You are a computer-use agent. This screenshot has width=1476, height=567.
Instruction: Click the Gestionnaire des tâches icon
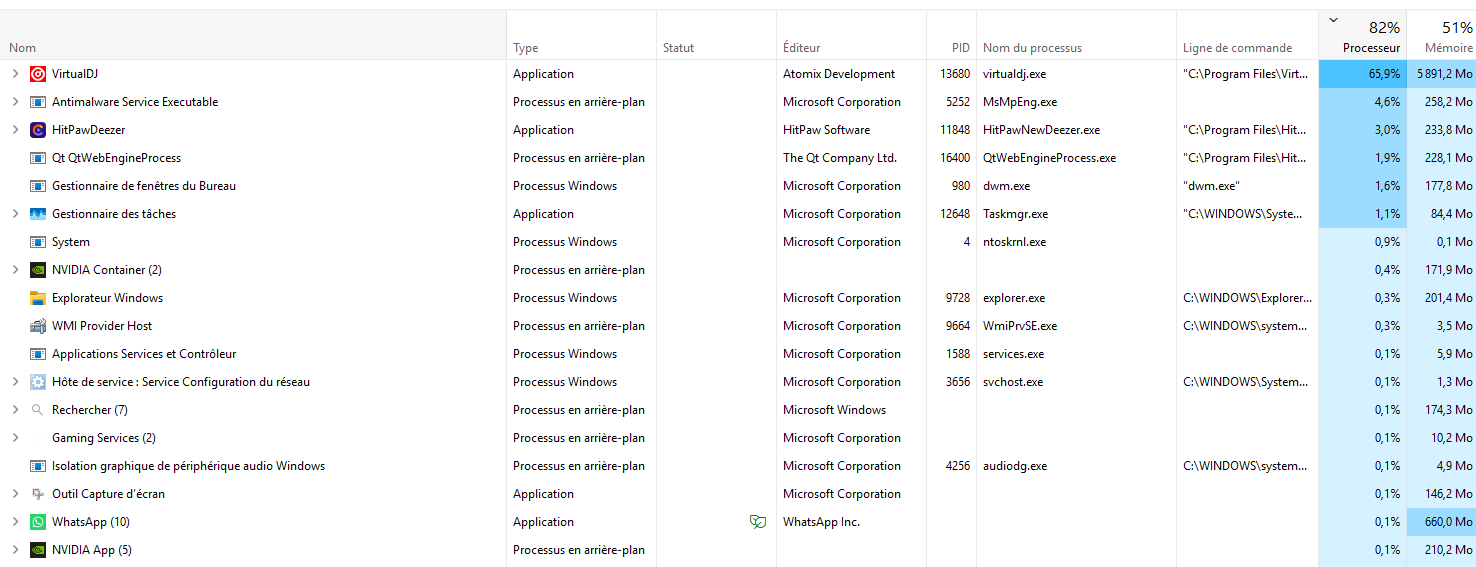click(x=38, y=214)
